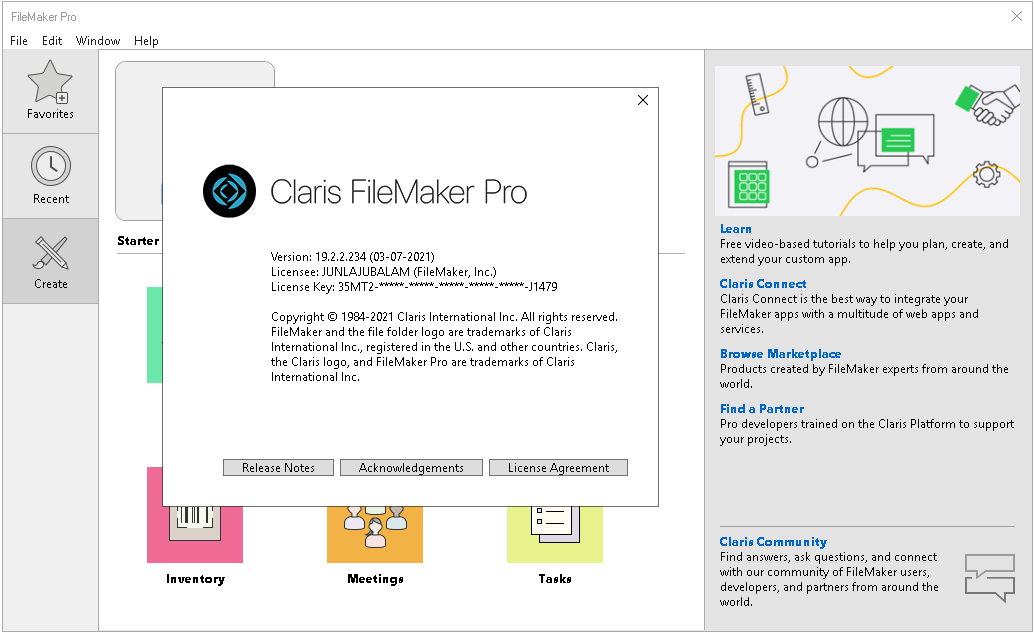This screenshot has height=632, width=1034.
Task: Click the Starter heading
Action: pyautogui.click(x=138, y=241)
